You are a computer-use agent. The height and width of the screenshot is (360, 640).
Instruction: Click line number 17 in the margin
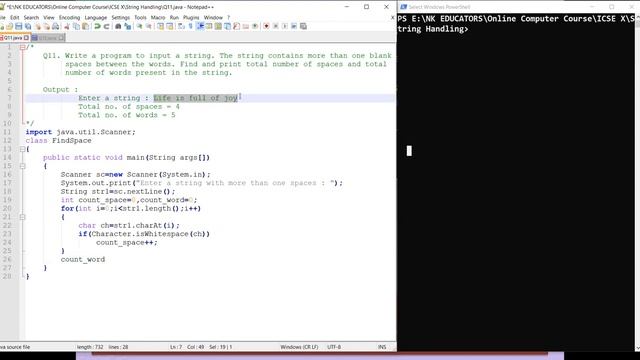coord(7,183)
